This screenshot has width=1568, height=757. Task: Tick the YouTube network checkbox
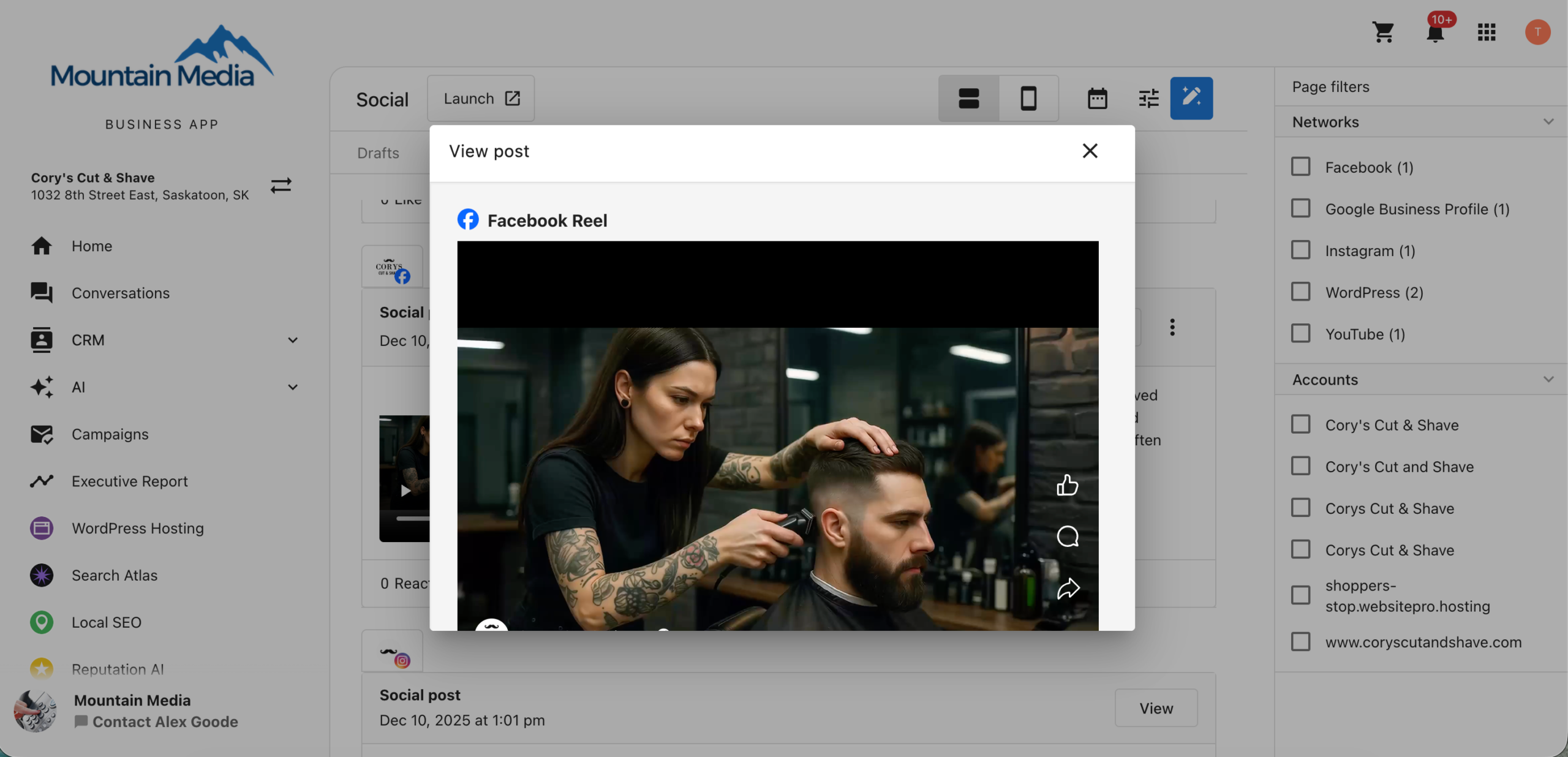1300,334
